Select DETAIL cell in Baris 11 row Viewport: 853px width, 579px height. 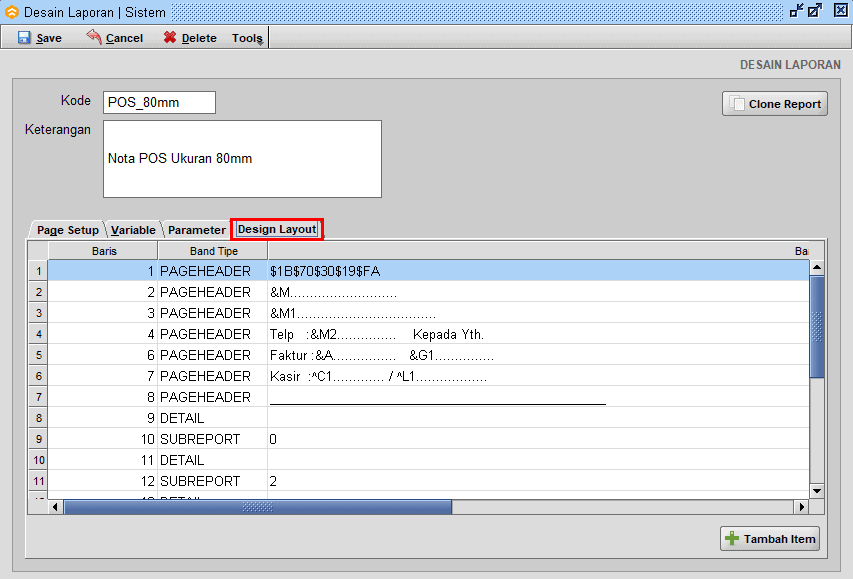pyautogui.click(x=213, y=460)
